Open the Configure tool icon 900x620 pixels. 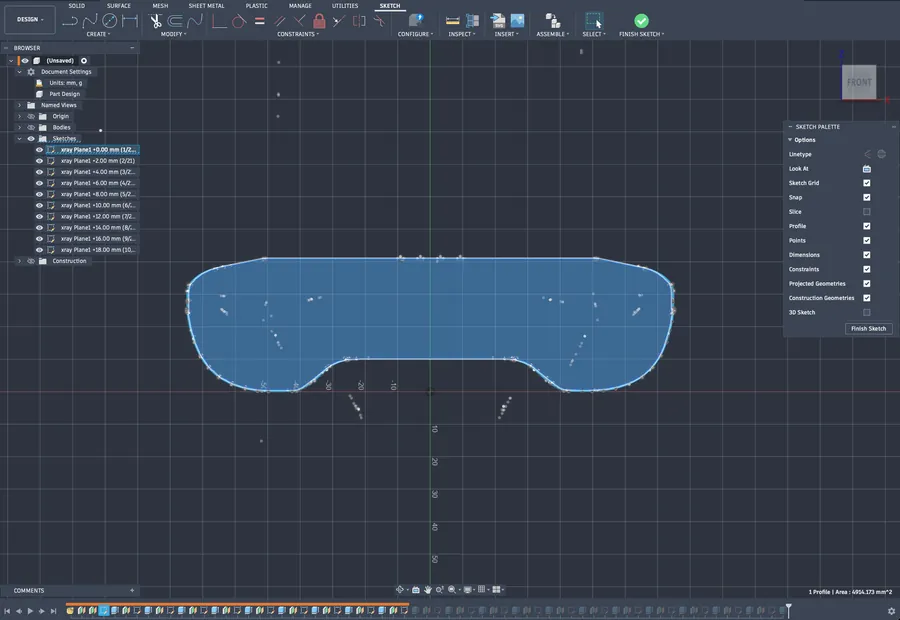(x=415, y=21)
